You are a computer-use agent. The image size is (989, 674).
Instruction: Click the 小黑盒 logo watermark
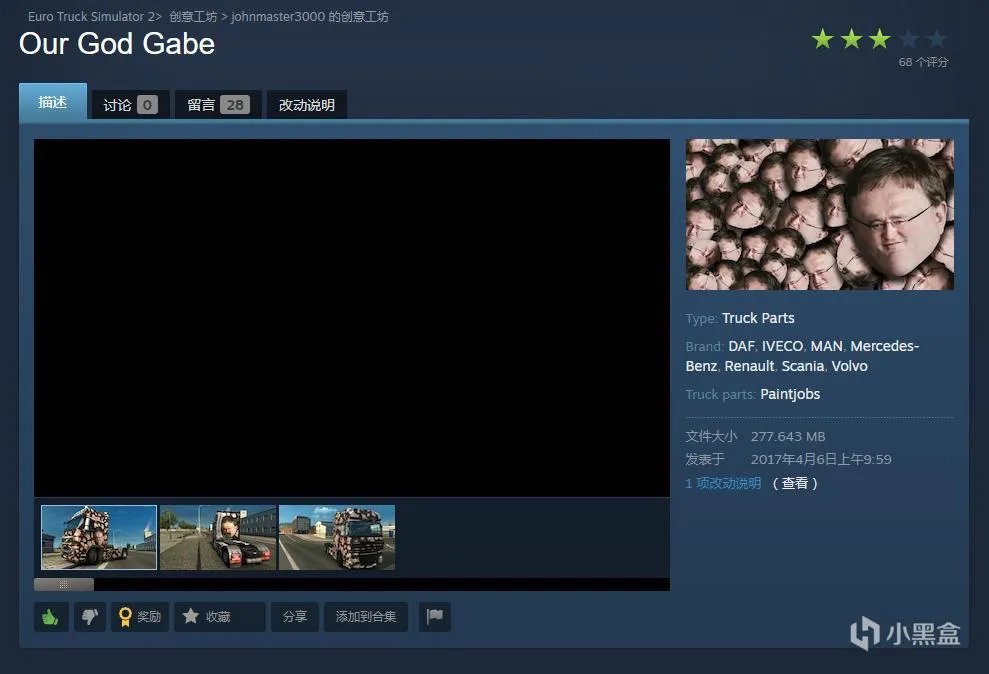905,633
